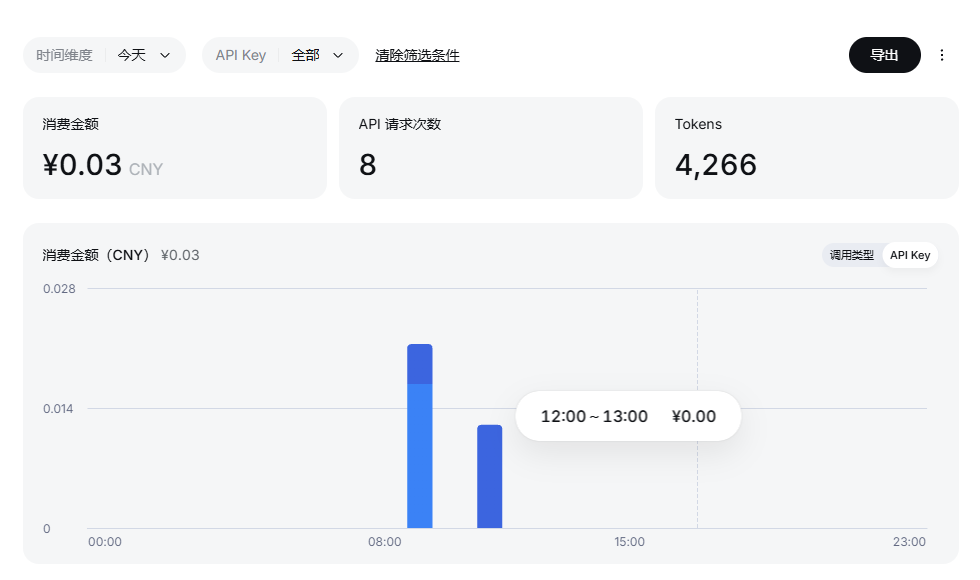Click the shorter dark blue bar
This screenshot has width=980, height=580.
click(x=490, y=476)
